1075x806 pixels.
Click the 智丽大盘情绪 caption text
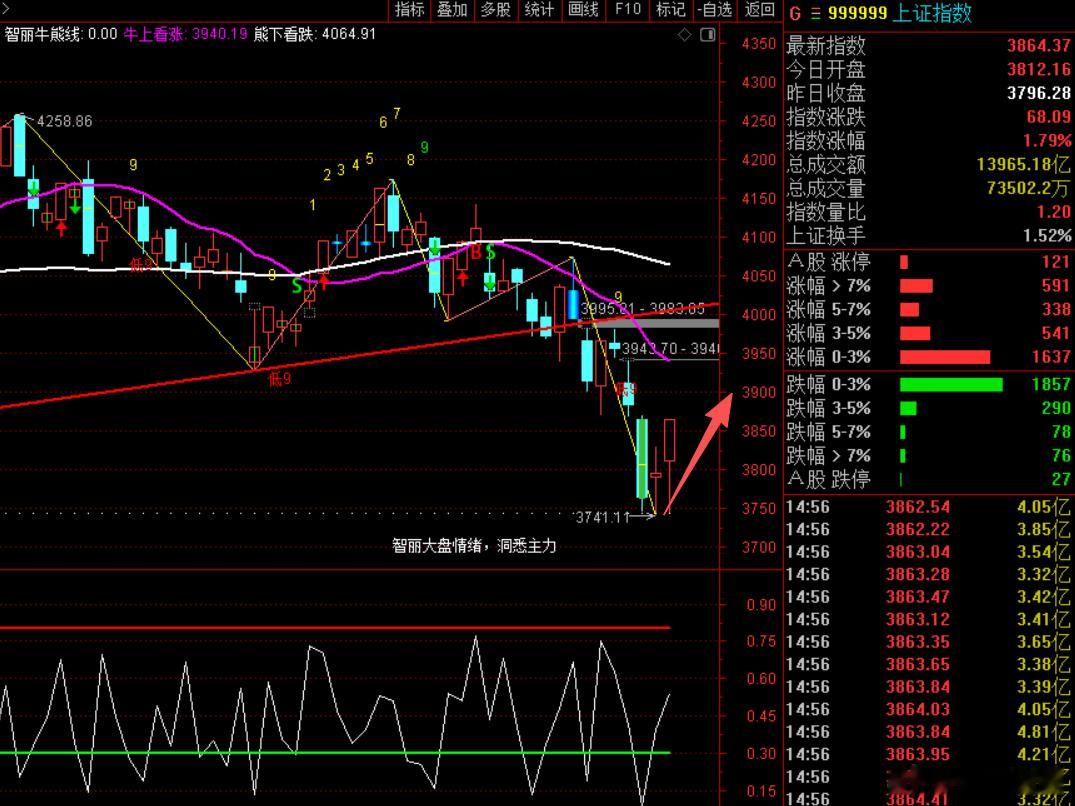click(474, 546)
